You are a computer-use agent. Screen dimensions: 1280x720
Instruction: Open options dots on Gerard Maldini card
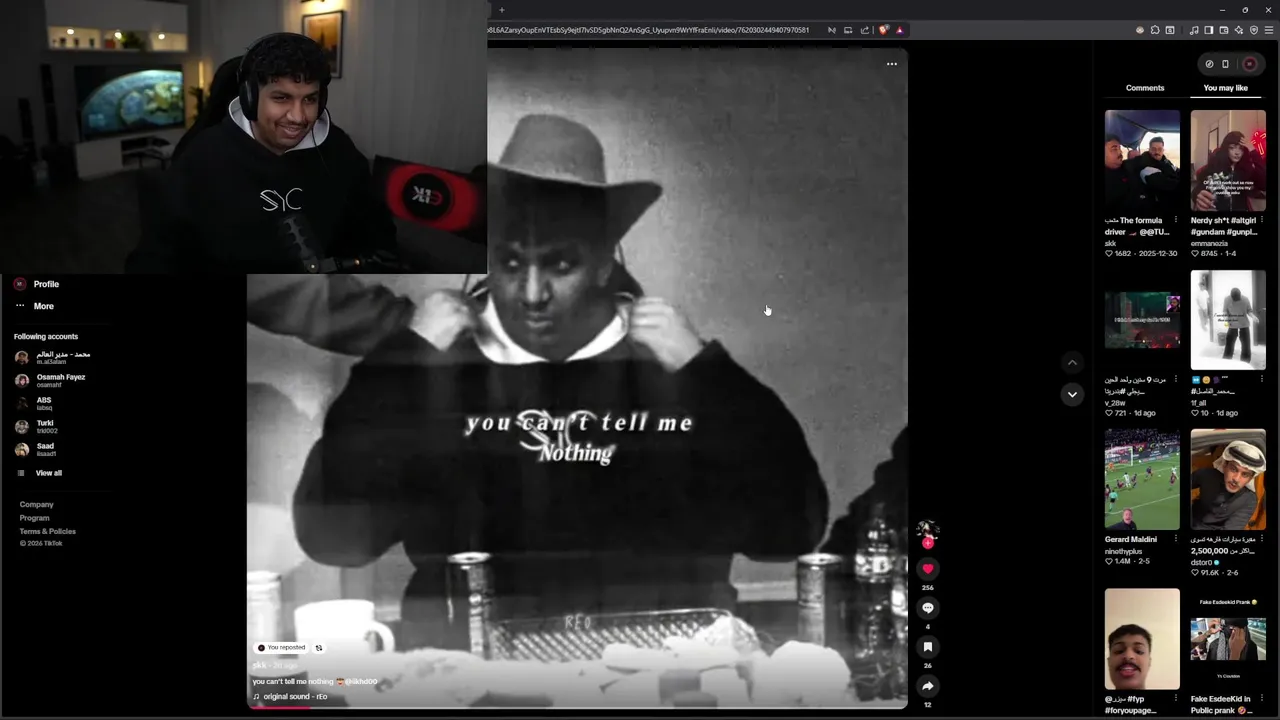pos(1176,539)
